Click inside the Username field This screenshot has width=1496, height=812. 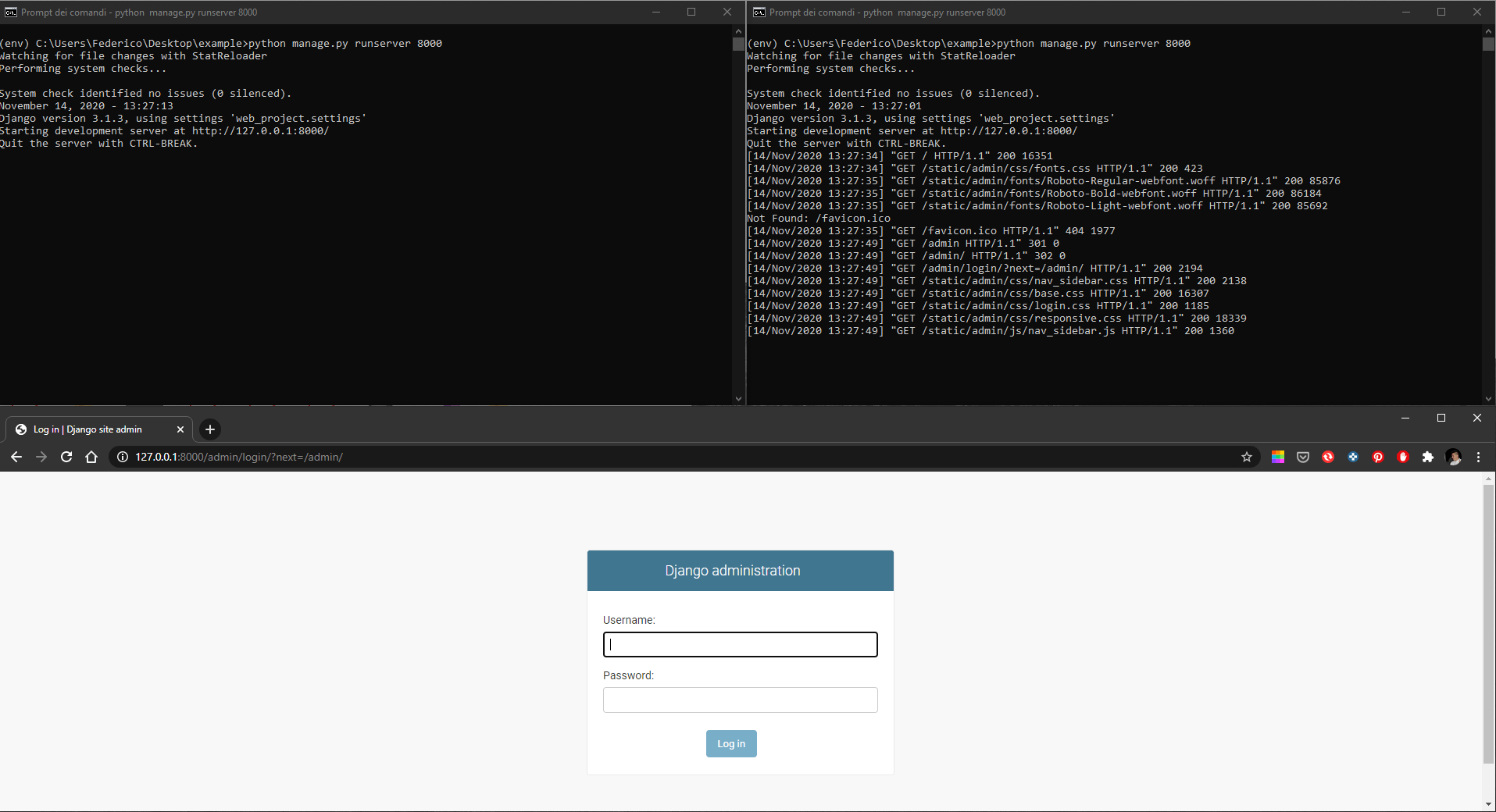(739, 644)
